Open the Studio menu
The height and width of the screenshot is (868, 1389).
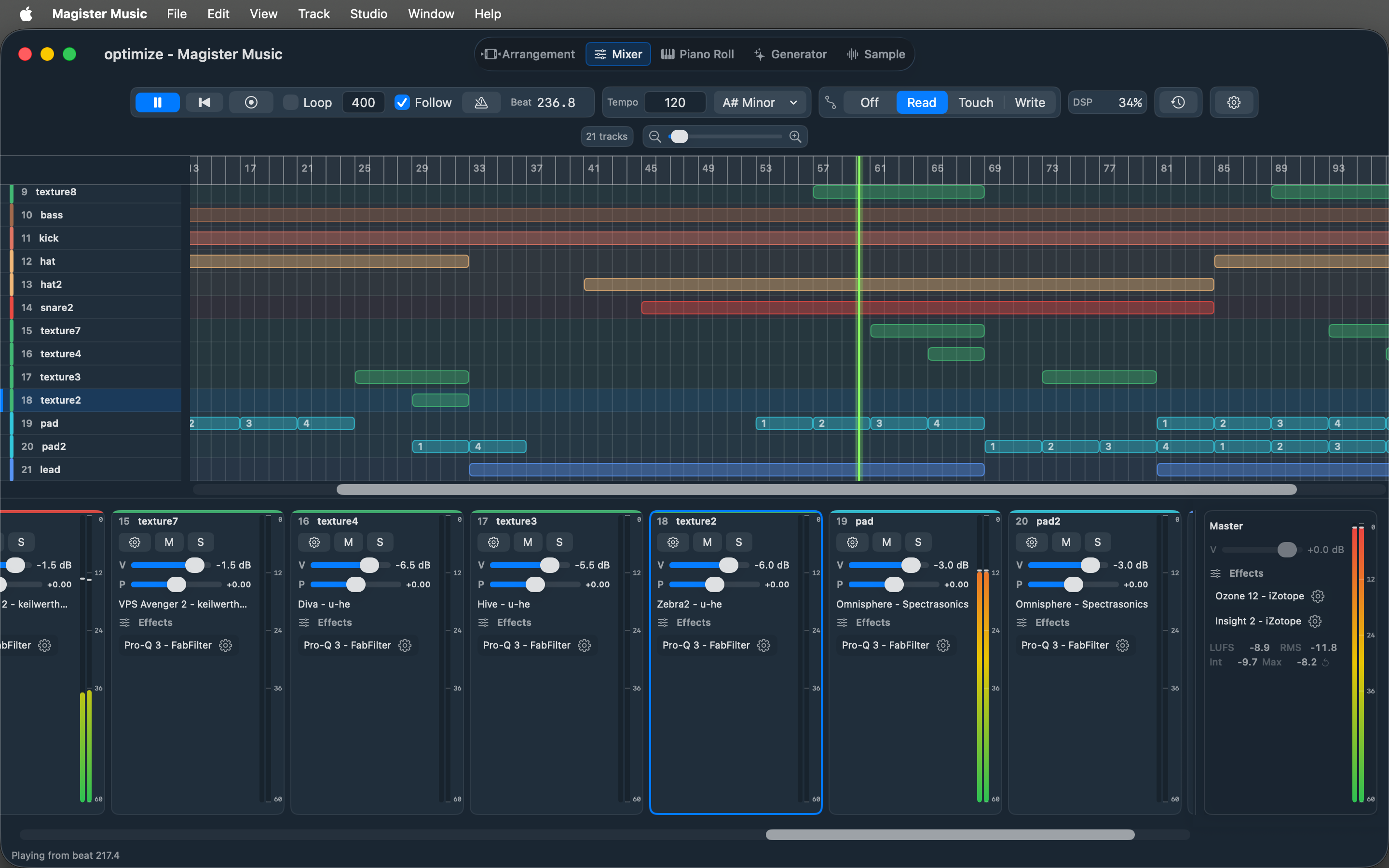tap(368, 14)
